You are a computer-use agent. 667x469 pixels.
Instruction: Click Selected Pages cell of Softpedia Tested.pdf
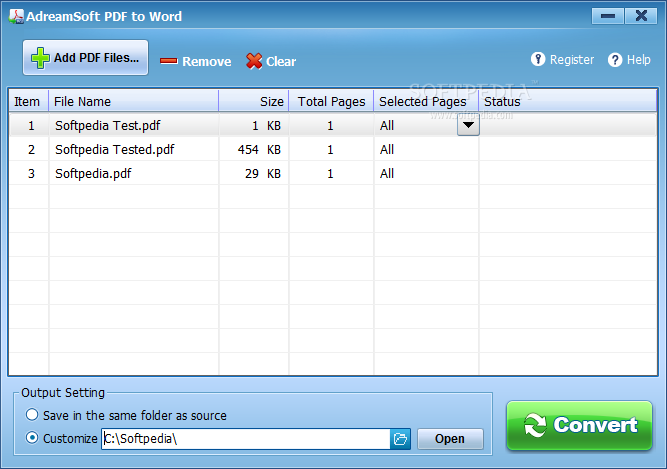coord(425,150)
